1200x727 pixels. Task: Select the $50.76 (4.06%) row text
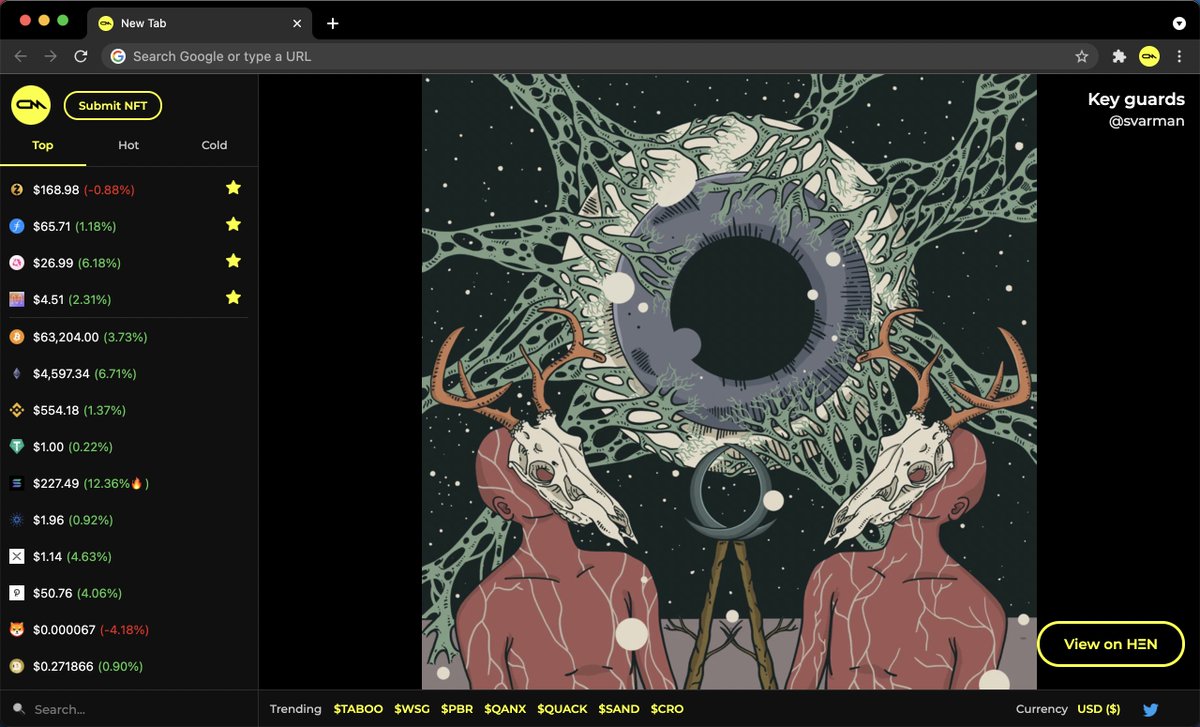pyautogui.click(x=78, y=593)
